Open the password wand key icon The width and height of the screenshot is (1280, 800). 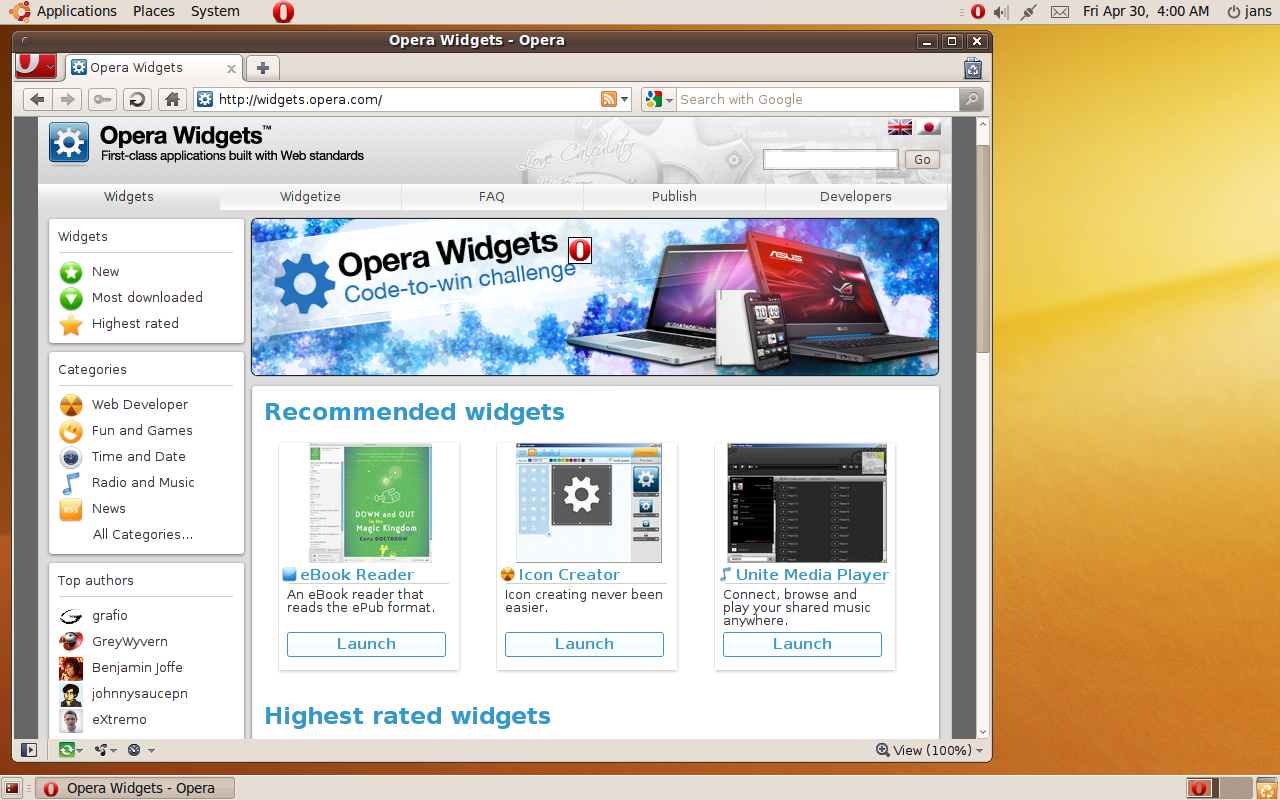102,99
